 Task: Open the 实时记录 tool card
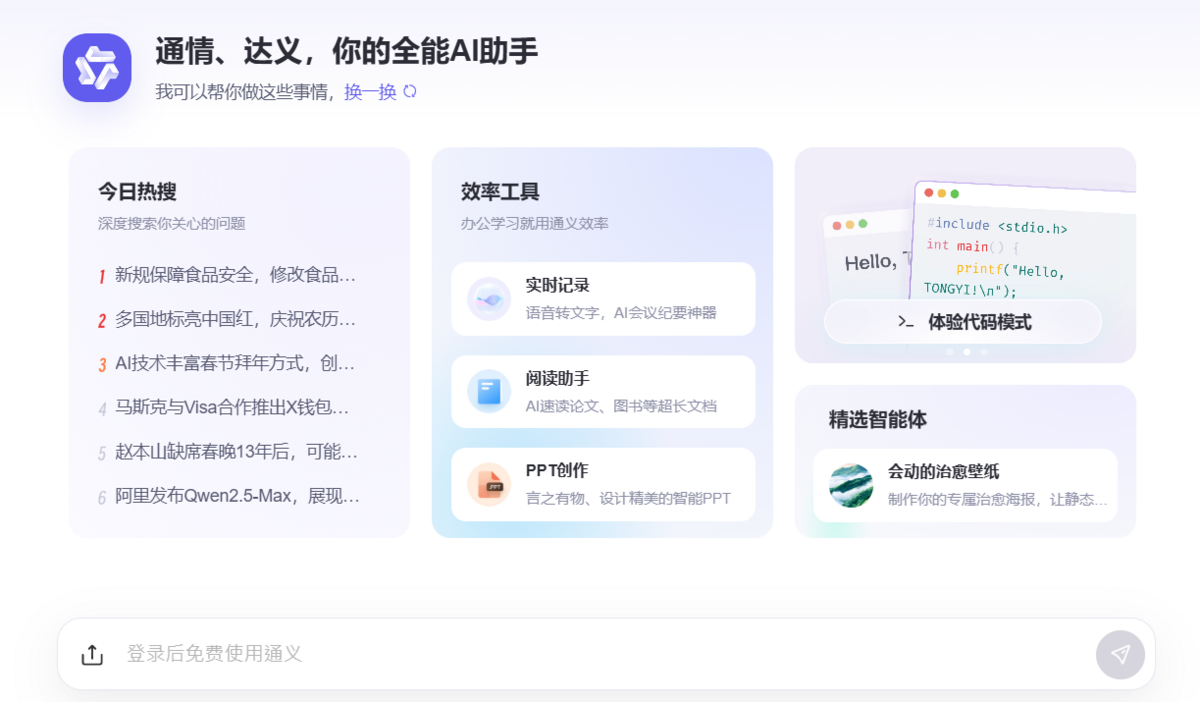pyautogui.click(x=603, y=299)
